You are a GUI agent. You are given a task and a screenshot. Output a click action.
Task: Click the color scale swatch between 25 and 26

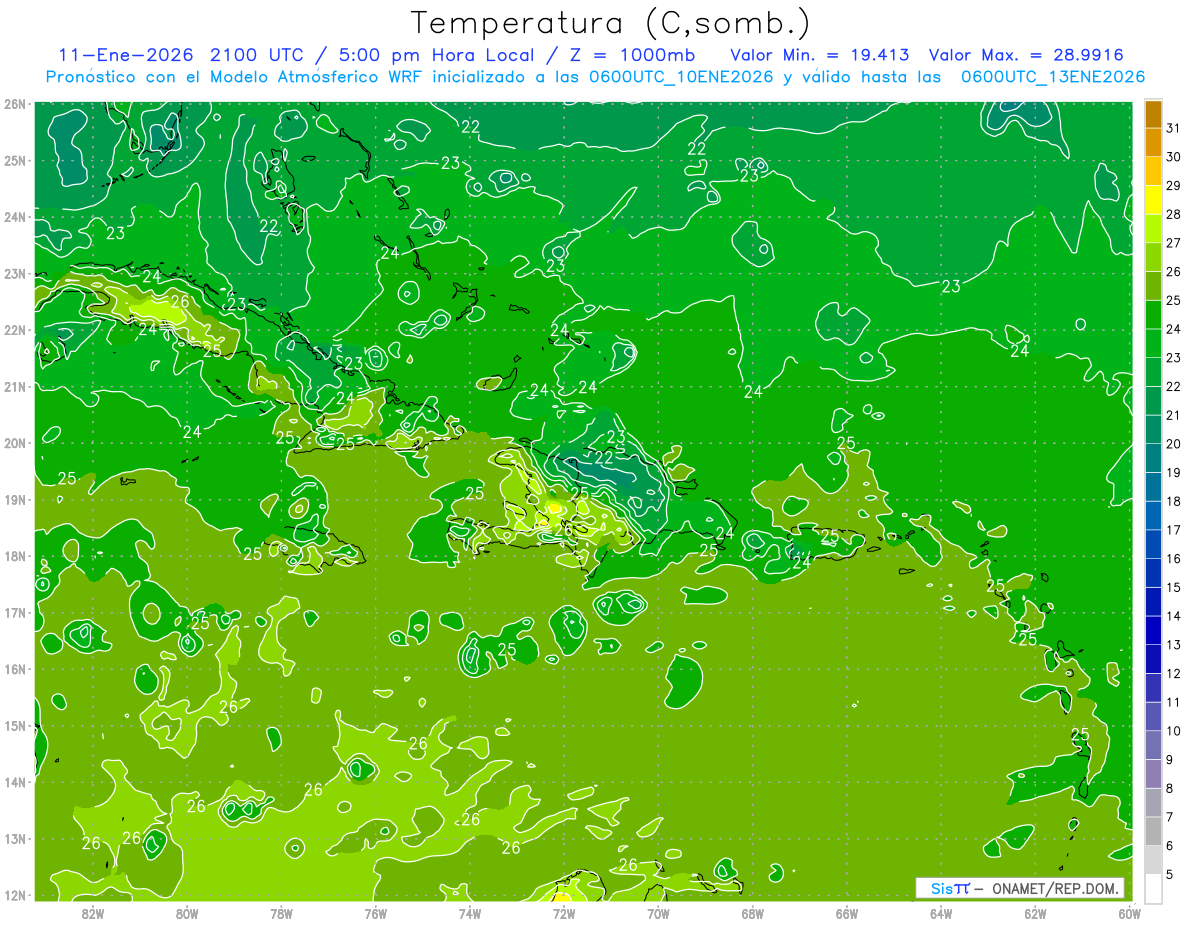point(1153,287)
